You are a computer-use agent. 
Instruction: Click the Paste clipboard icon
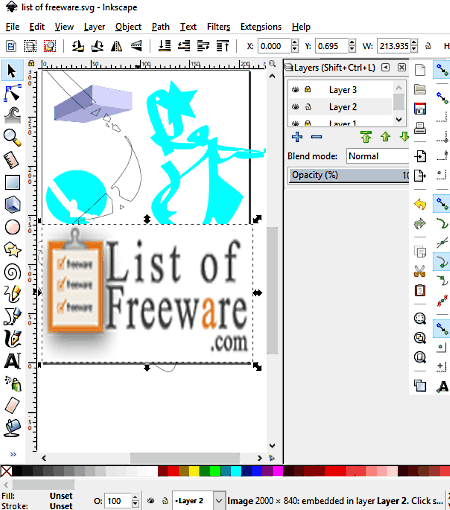(420, 290)
